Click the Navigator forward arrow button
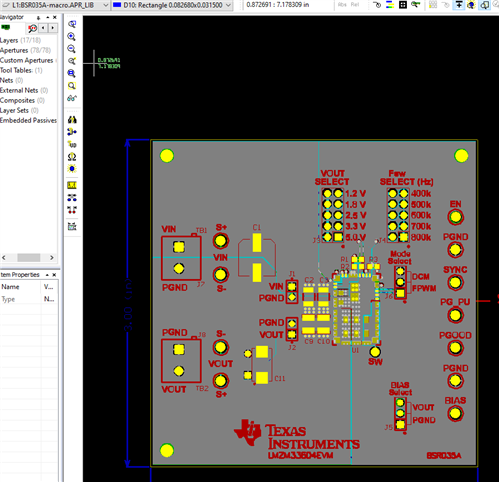This screenshot has height=482, width=499. click(x=52, y=28)
